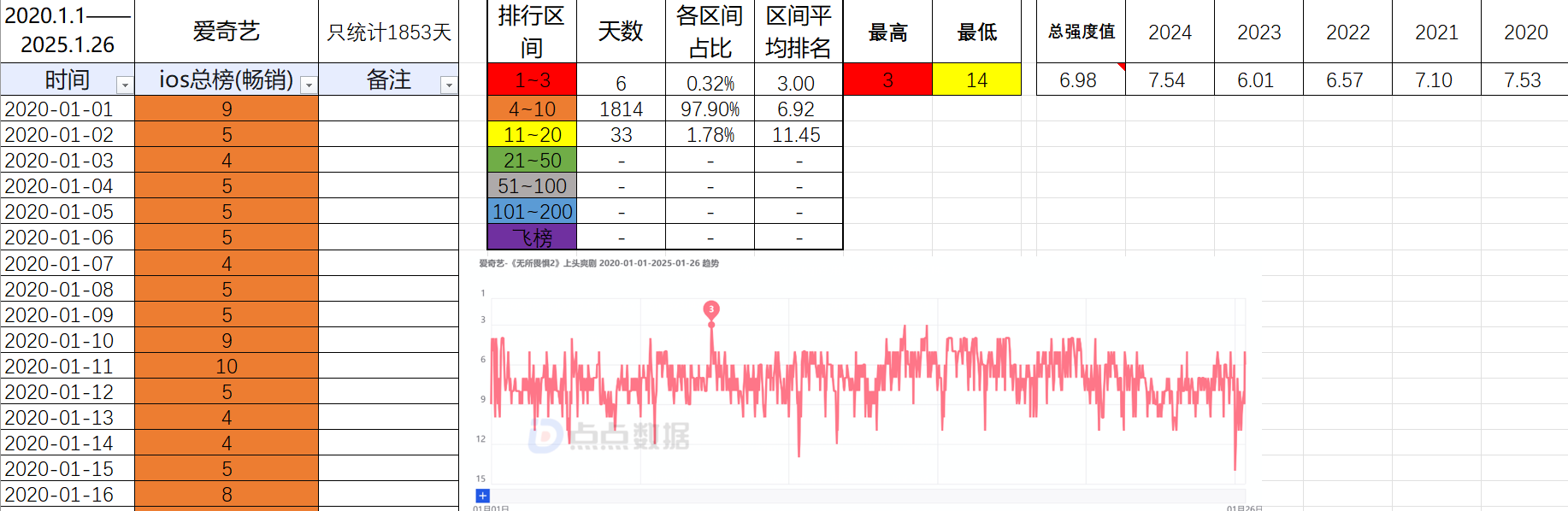The width and height of the screenshot is (1568, 511).
Task: Select the 最低 value cell showing 14
Action: 976,80
